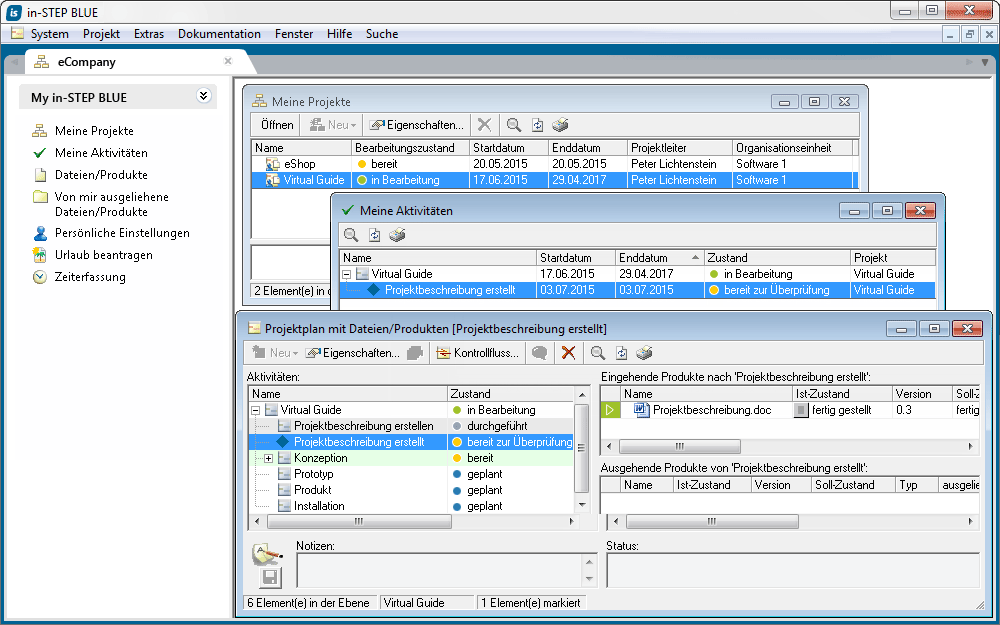
Task: Collapse Virtual Guide node in Projektplan activities
Action: [x=256, y=410]
